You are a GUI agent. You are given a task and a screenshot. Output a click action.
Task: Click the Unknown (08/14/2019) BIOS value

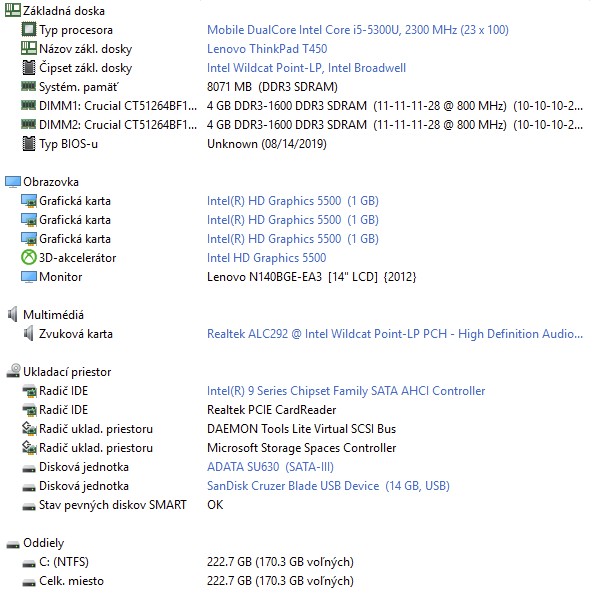267,144
